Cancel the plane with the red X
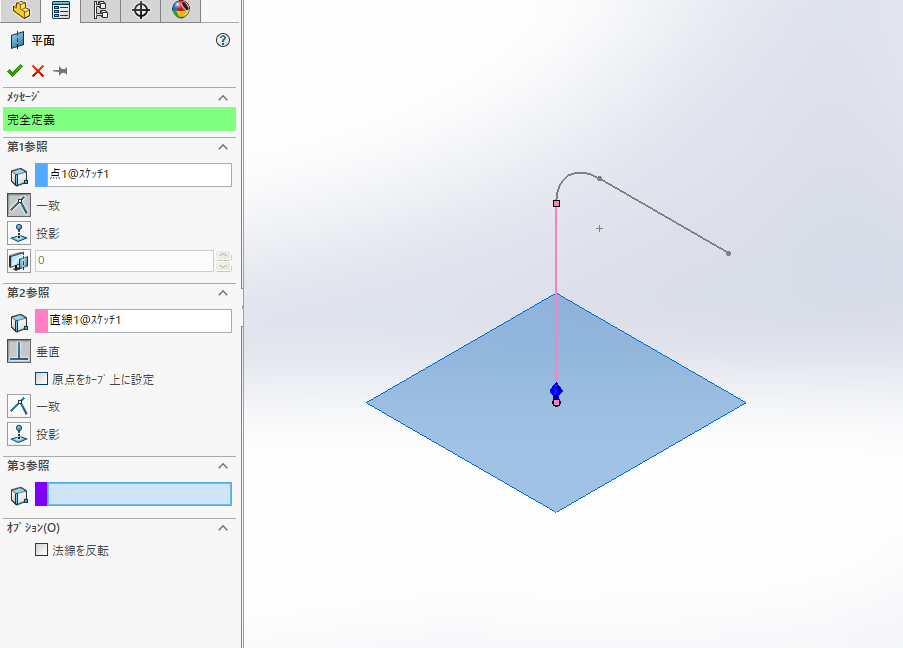The width and height of the screenshot is (903, 648). point(38,71)
